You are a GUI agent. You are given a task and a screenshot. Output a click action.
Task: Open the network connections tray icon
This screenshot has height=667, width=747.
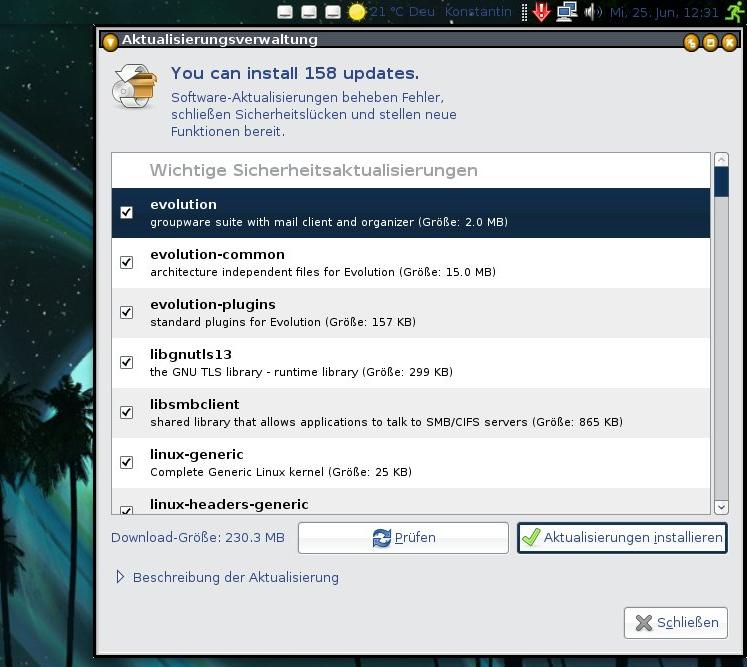(x=567, y=11)
